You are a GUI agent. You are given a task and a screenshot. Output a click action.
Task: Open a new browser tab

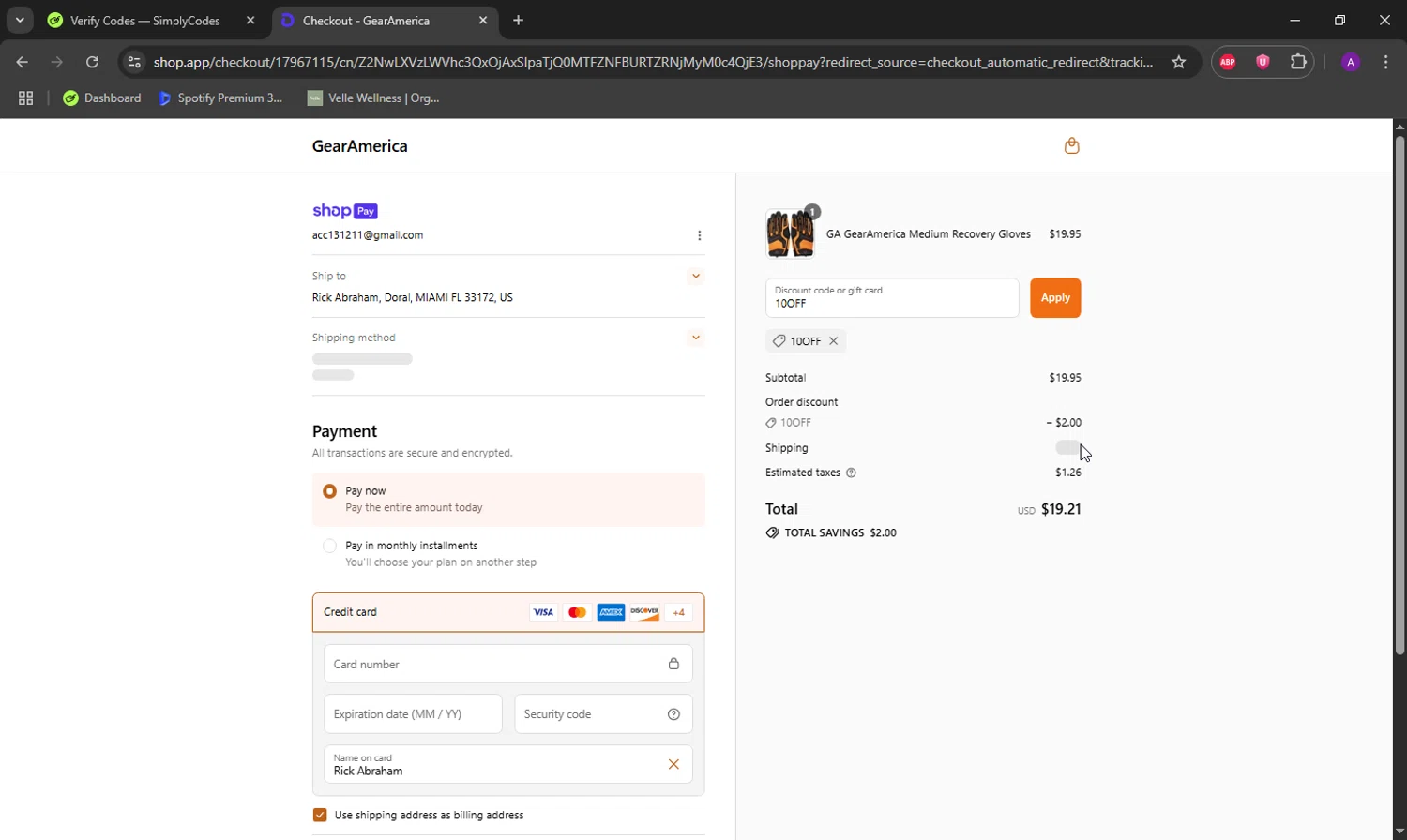[519, 21]
